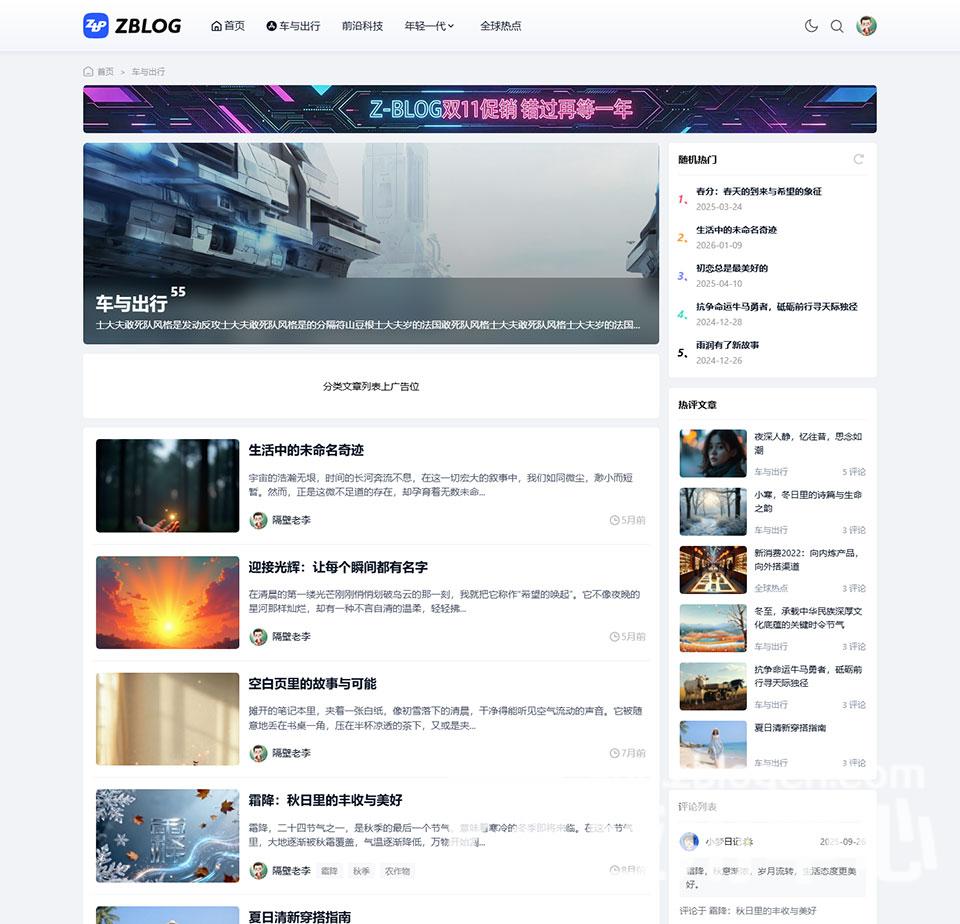Viewport: 960px width, 924px height.
Task: Open thumbnail of 空白页里的故事与可能
Action: click(x=168, y=719)
